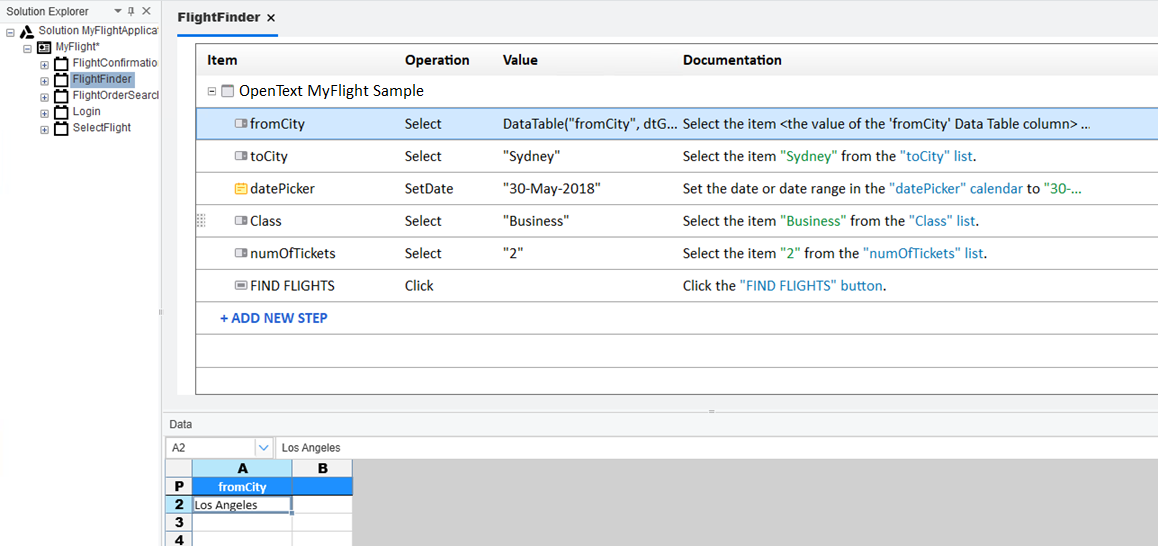Expand the FlightOrderSearch tree node
This screenshot has width=1158, height=546.
click(44, 97)
